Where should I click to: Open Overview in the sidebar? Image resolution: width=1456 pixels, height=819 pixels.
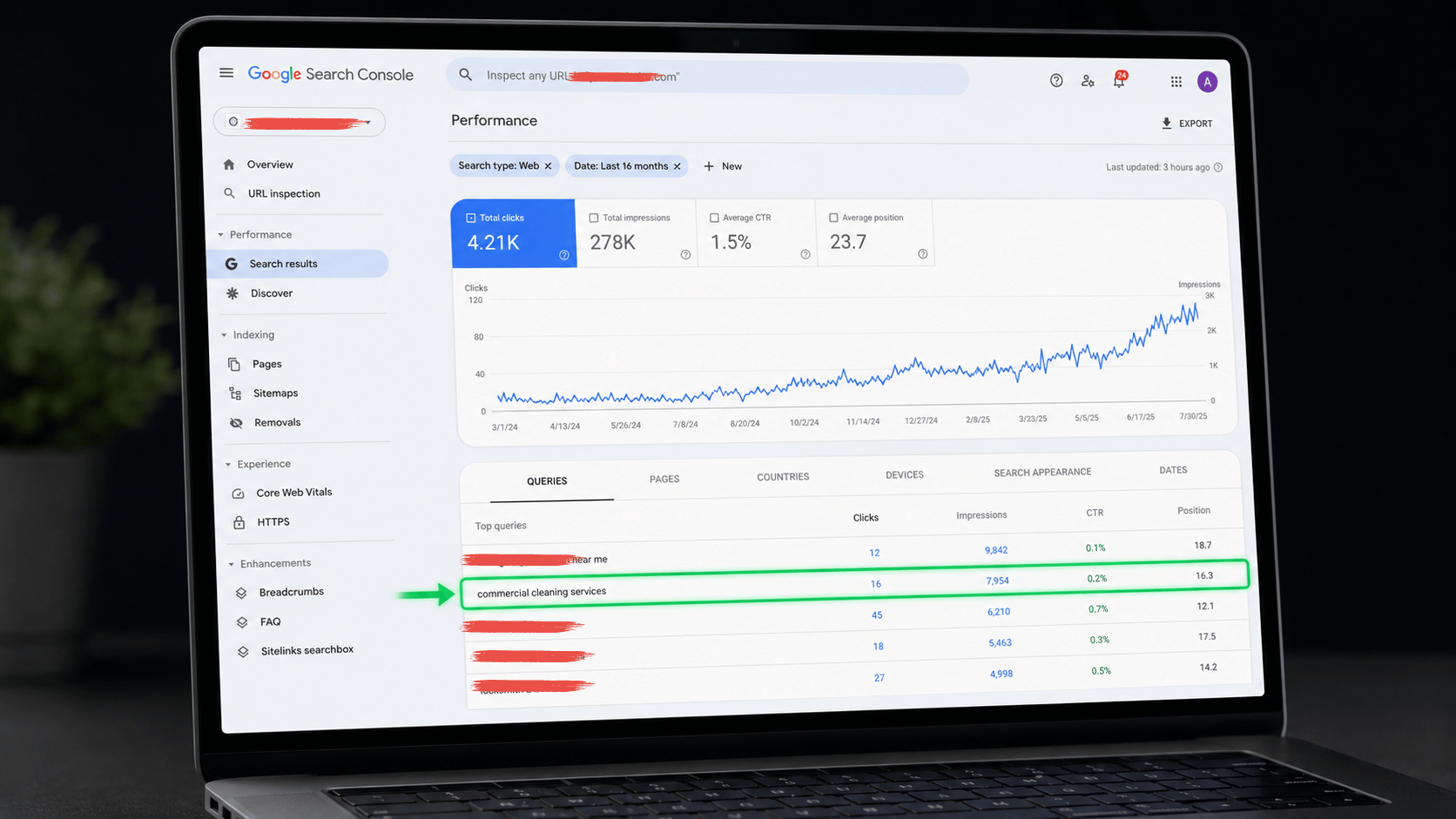270,164
